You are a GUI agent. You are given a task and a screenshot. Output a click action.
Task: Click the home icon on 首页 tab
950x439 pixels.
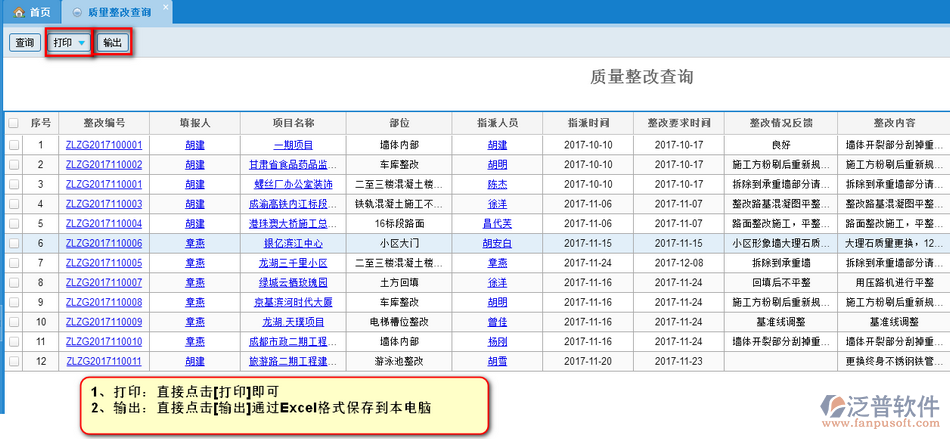[x=18, y=12]
